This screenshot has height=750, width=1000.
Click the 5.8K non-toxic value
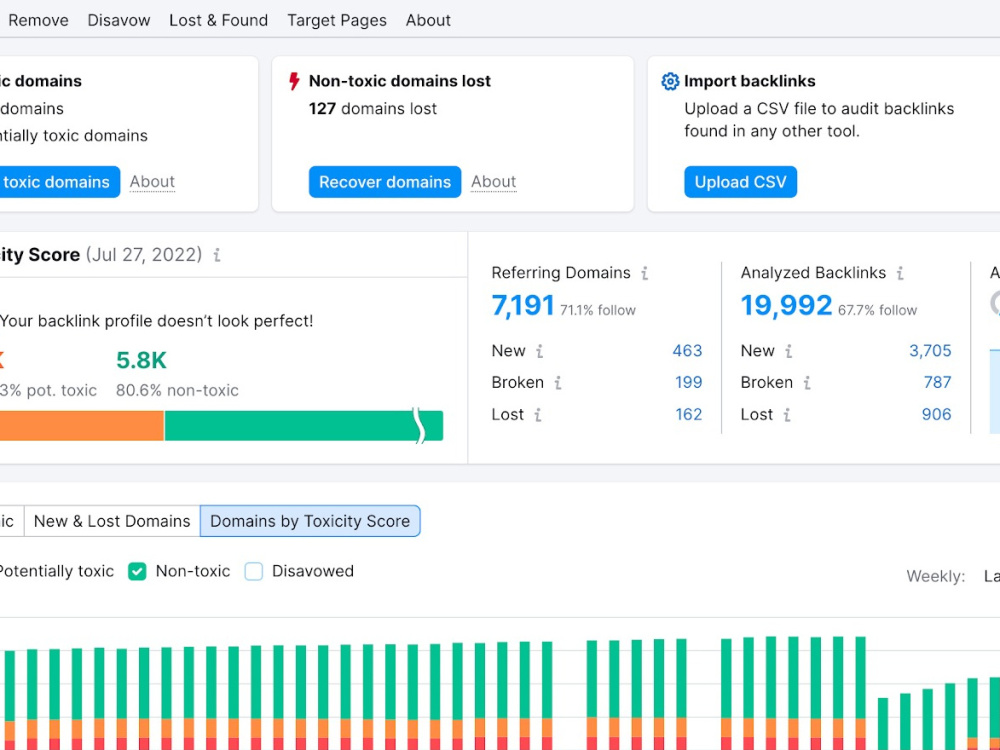[x=141, y=361]
